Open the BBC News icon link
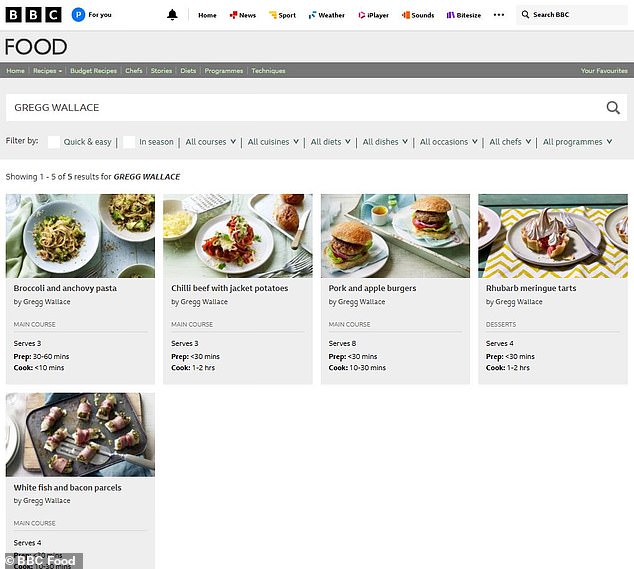This screenshot has height=569, width=634. click(x=233, y=15)
